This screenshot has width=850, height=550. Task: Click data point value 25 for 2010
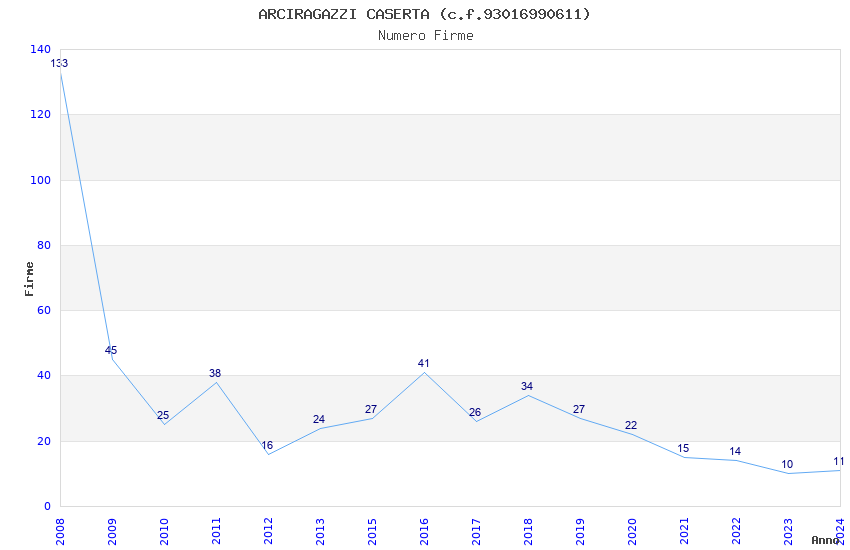[x=163, y=415]
